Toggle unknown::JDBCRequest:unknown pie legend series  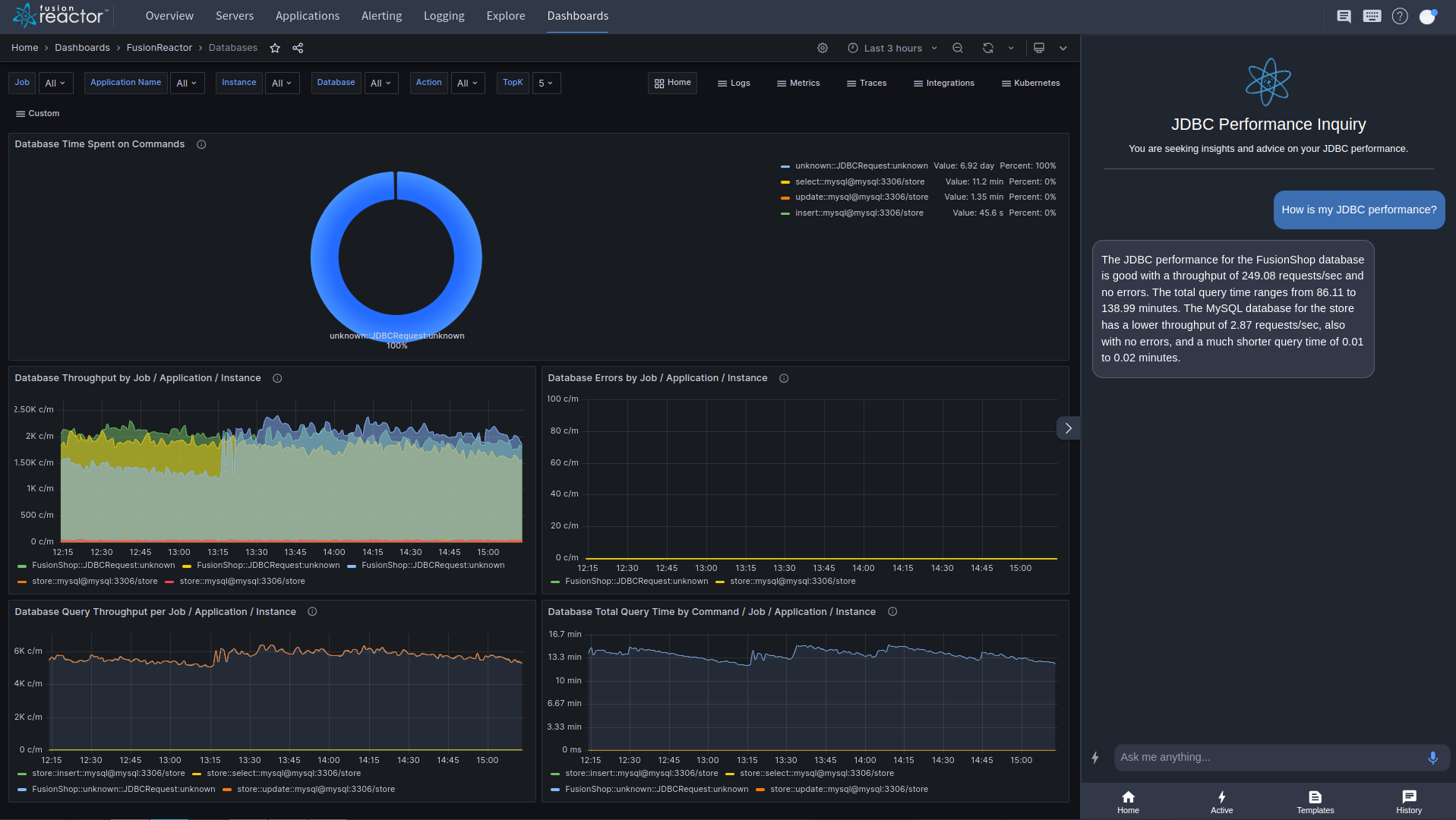click(861, 166)
